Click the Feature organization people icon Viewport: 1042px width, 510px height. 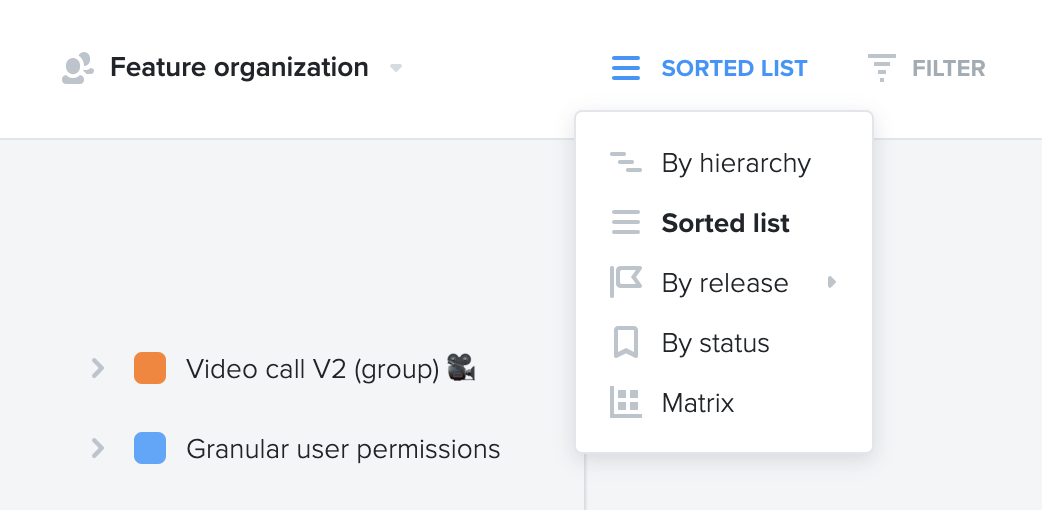(78, 68)
